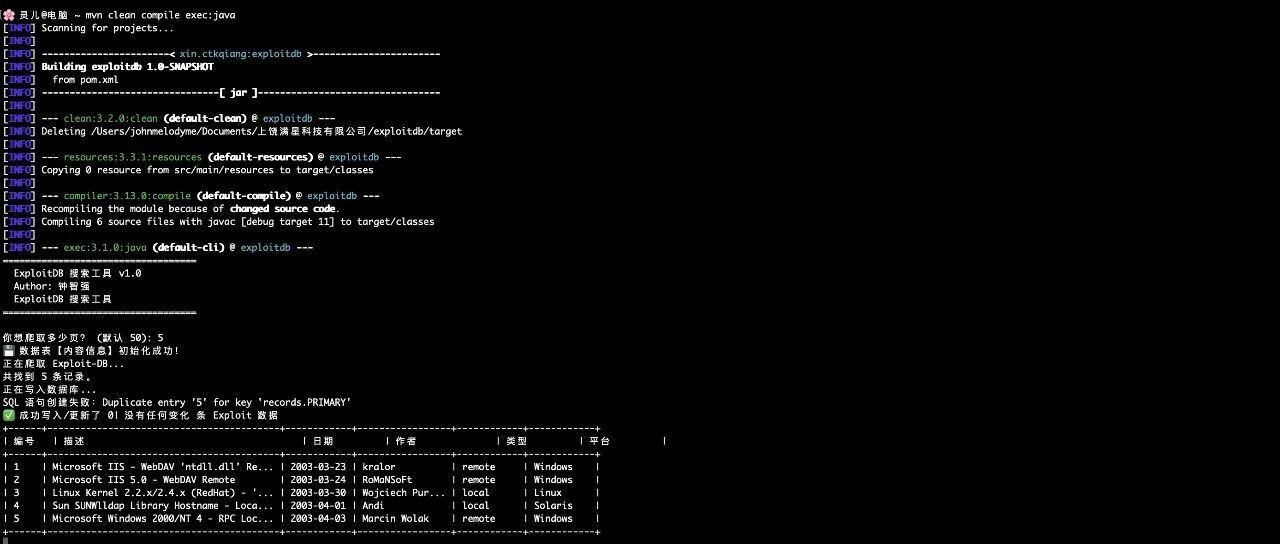The width and height of the screenshot is (1280, 544).
Task: Click 'Windows' platform in the RoMaNSoFt row
Action: click(553, 480)
